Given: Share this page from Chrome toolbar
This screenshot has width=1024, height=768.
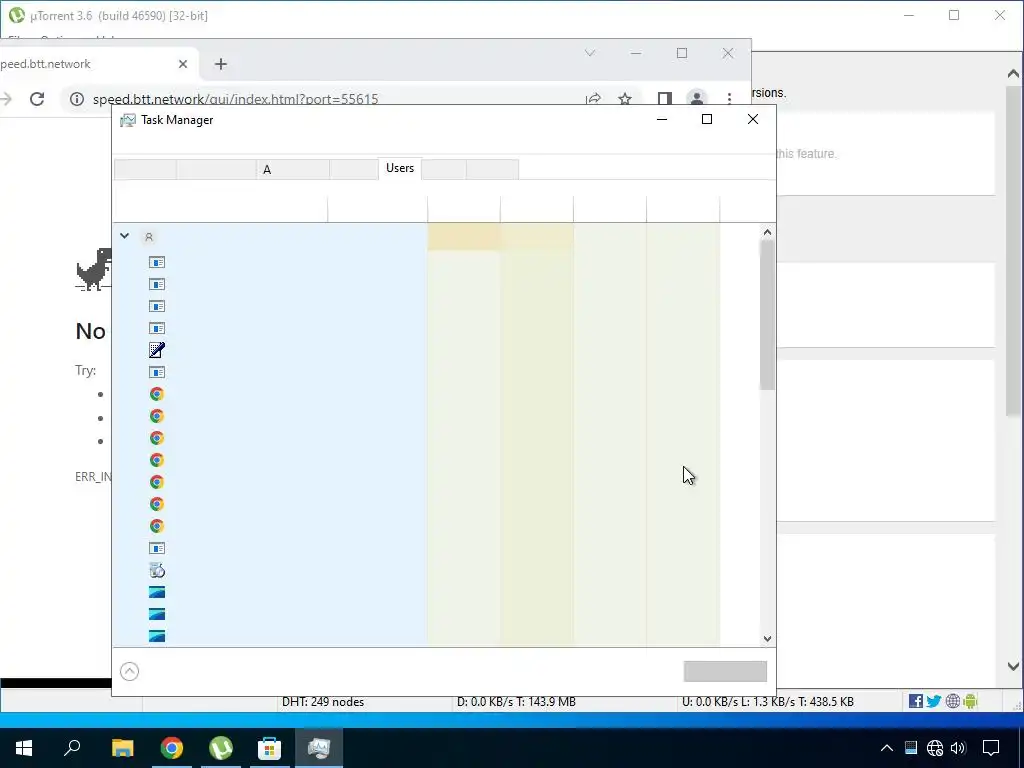Looking at the screenshot, I should click(593, 99).
